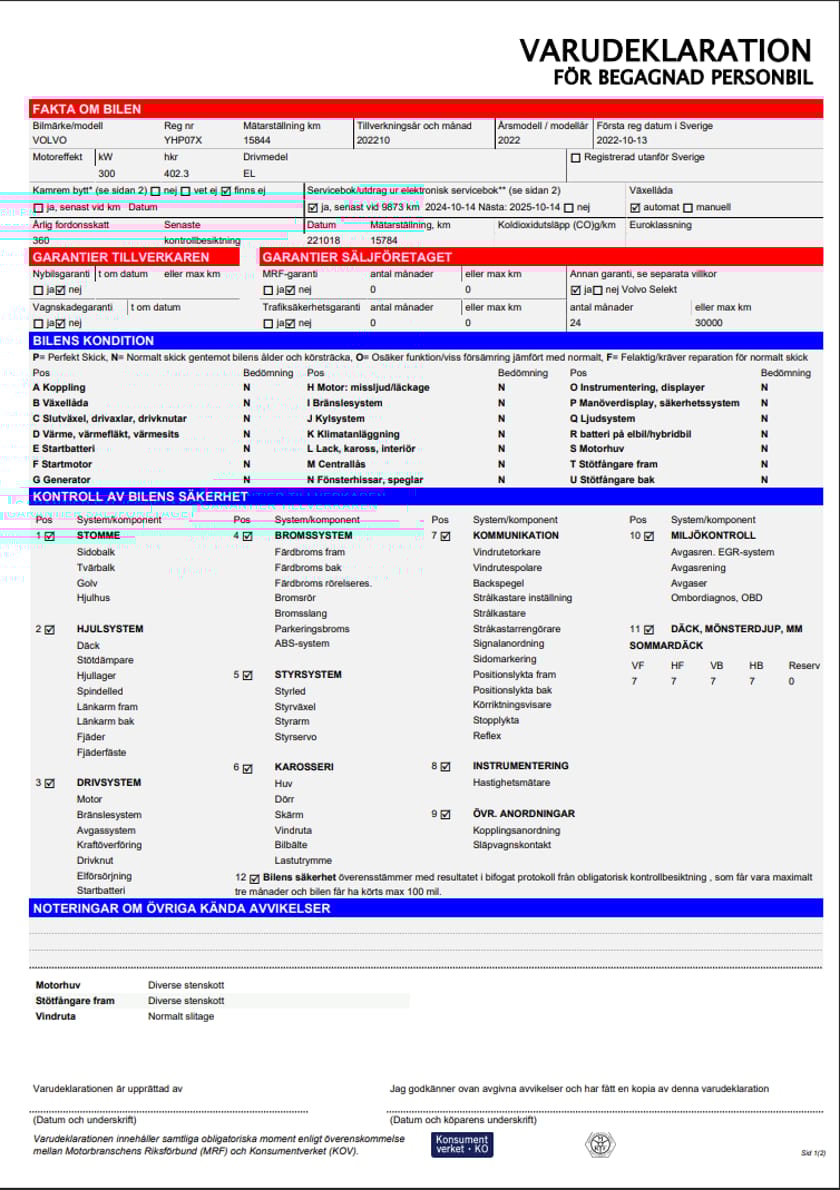Toggle the STYRSYSTEM checkbox
This screenshot has width=840, height=1190.
(x=247, y=675)
